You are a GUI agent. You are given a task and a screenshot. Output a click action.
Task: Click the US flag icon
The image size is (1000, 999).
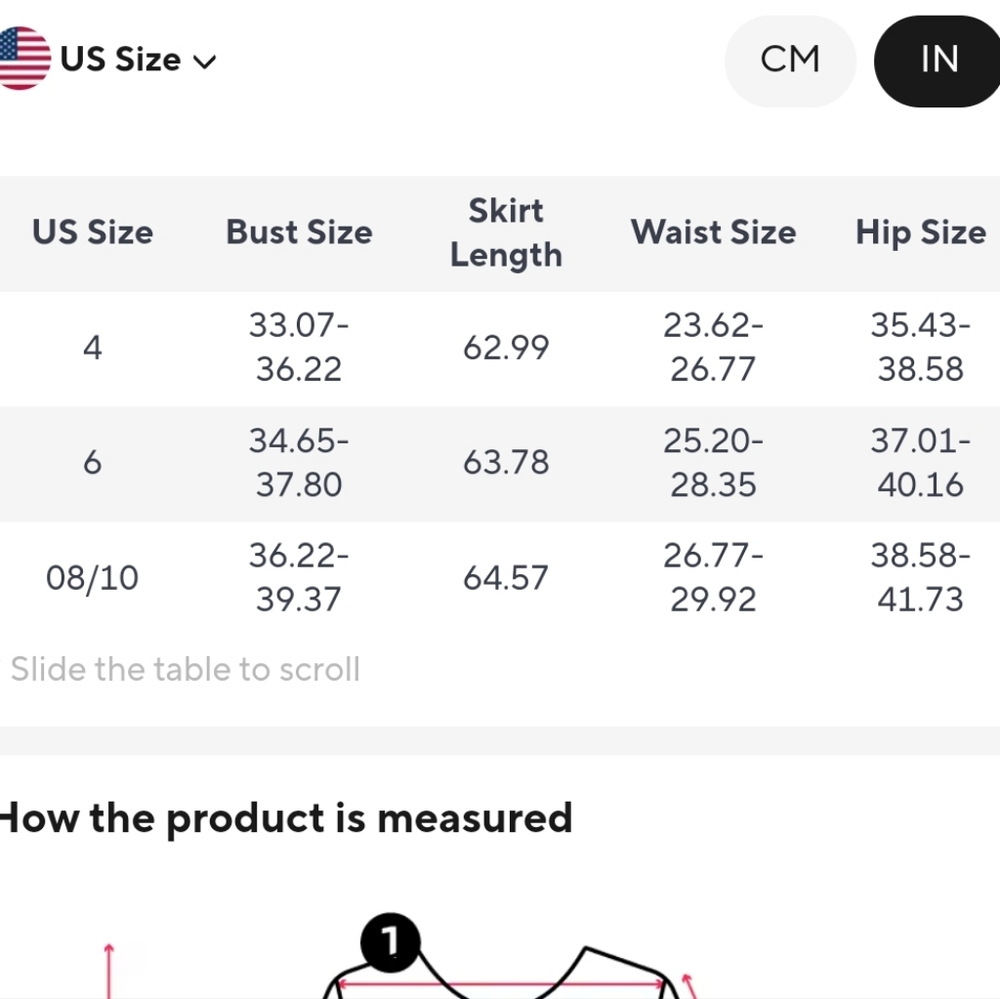[x=24, y=58]
